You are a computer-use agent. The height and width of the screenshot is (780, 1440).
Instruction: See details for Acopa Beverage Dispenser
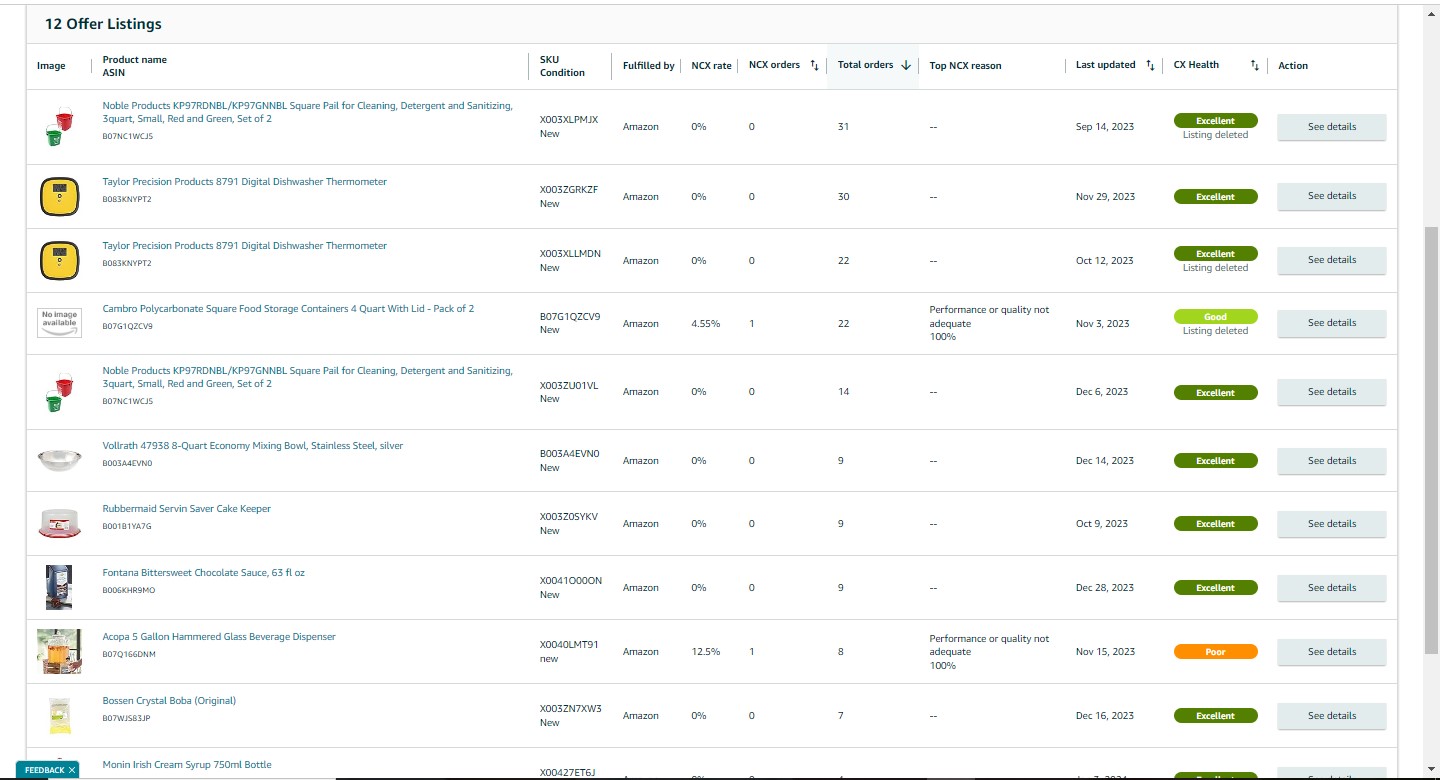pyautogui.click(x=1332, y=652)
